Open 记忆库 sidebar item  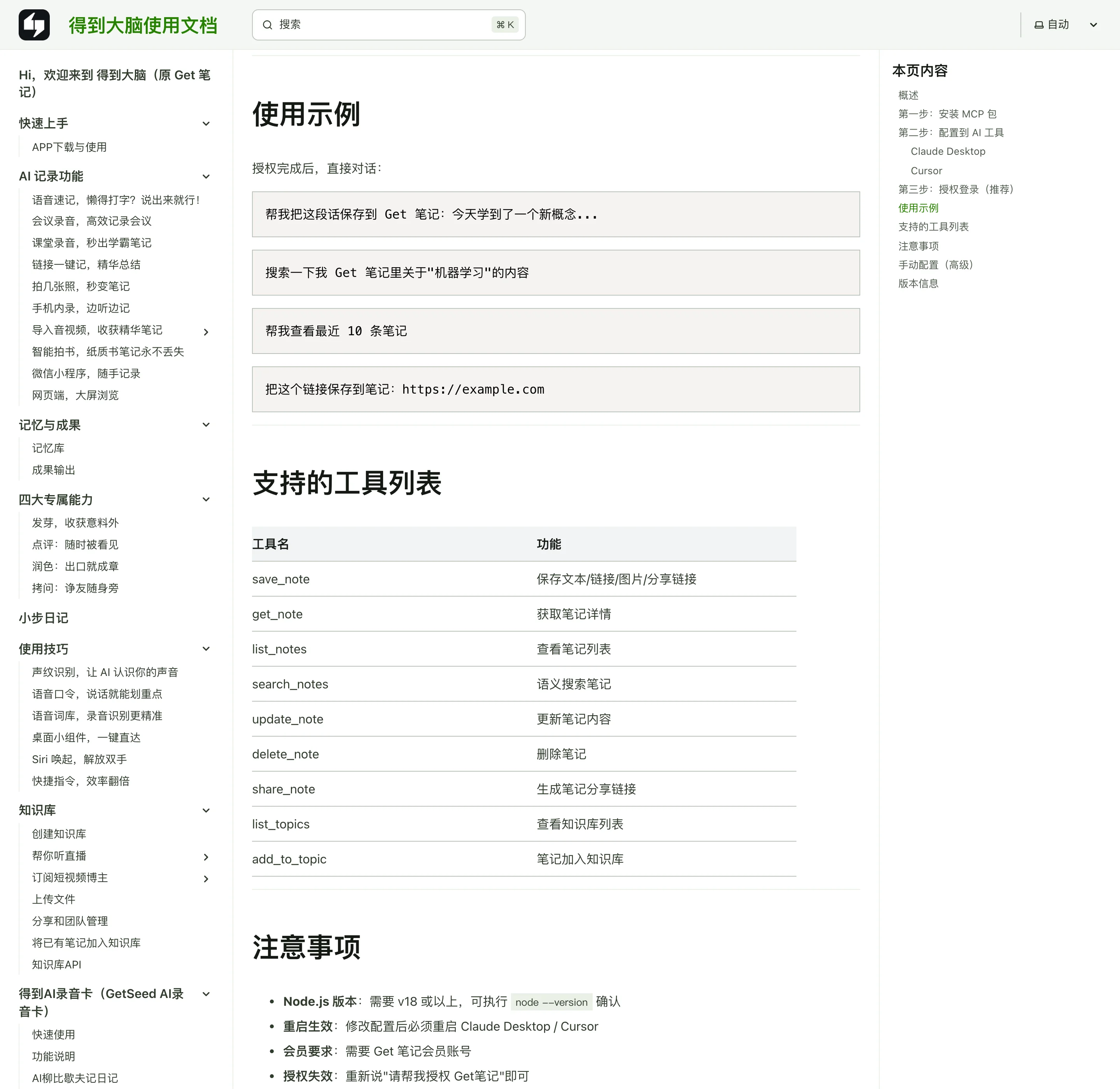[48, 448]
